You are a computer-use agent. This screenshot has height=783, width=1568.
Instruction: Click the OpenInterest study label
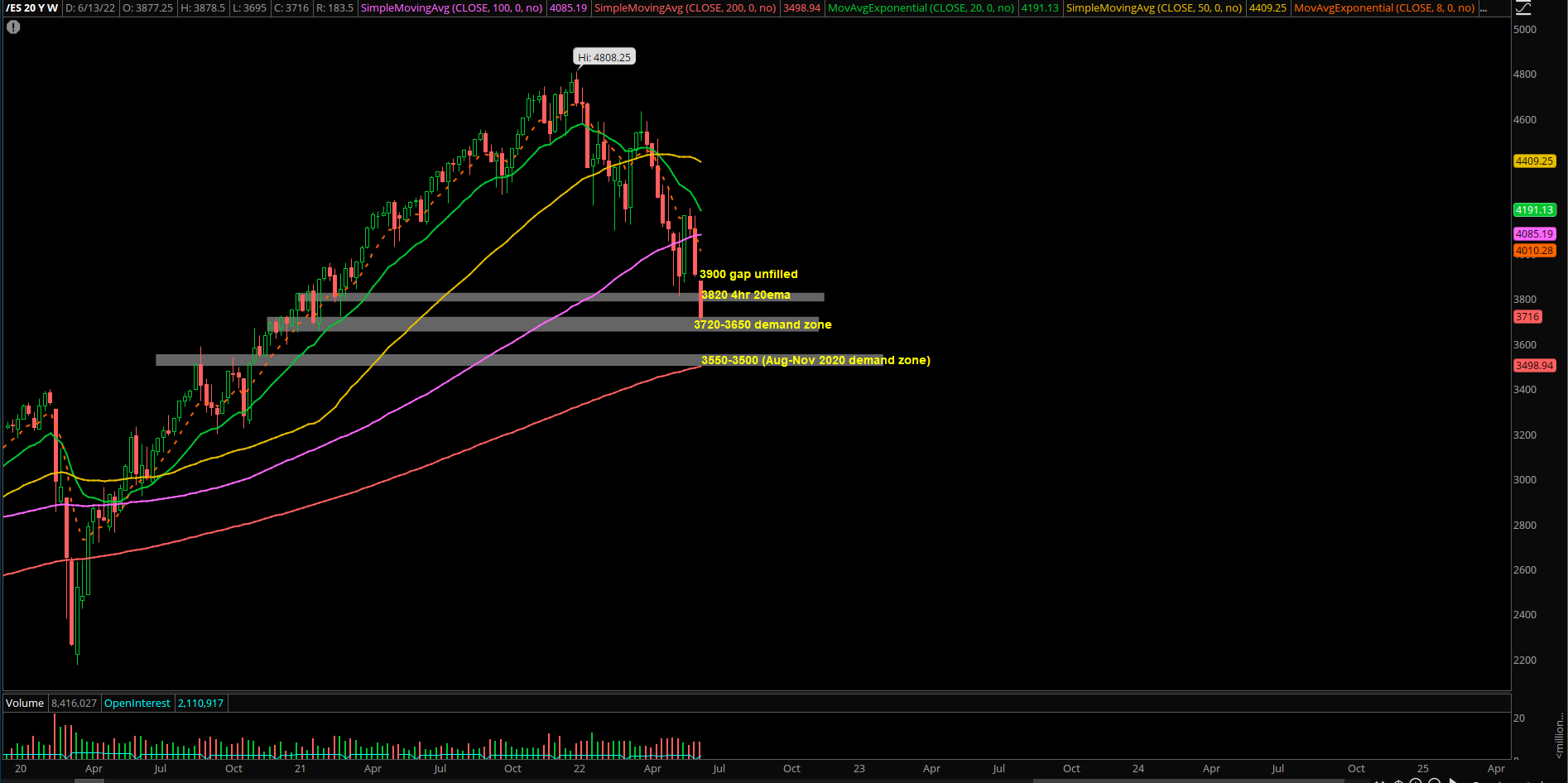point(137,703)
